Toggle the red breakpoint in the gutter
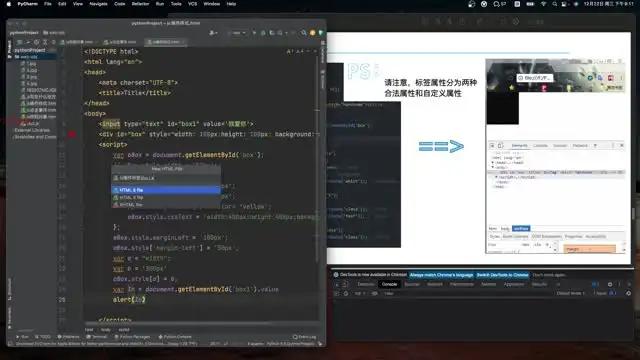Image resolution: width=640 pixels, height=360 pixels. click(x=72, y=134)
